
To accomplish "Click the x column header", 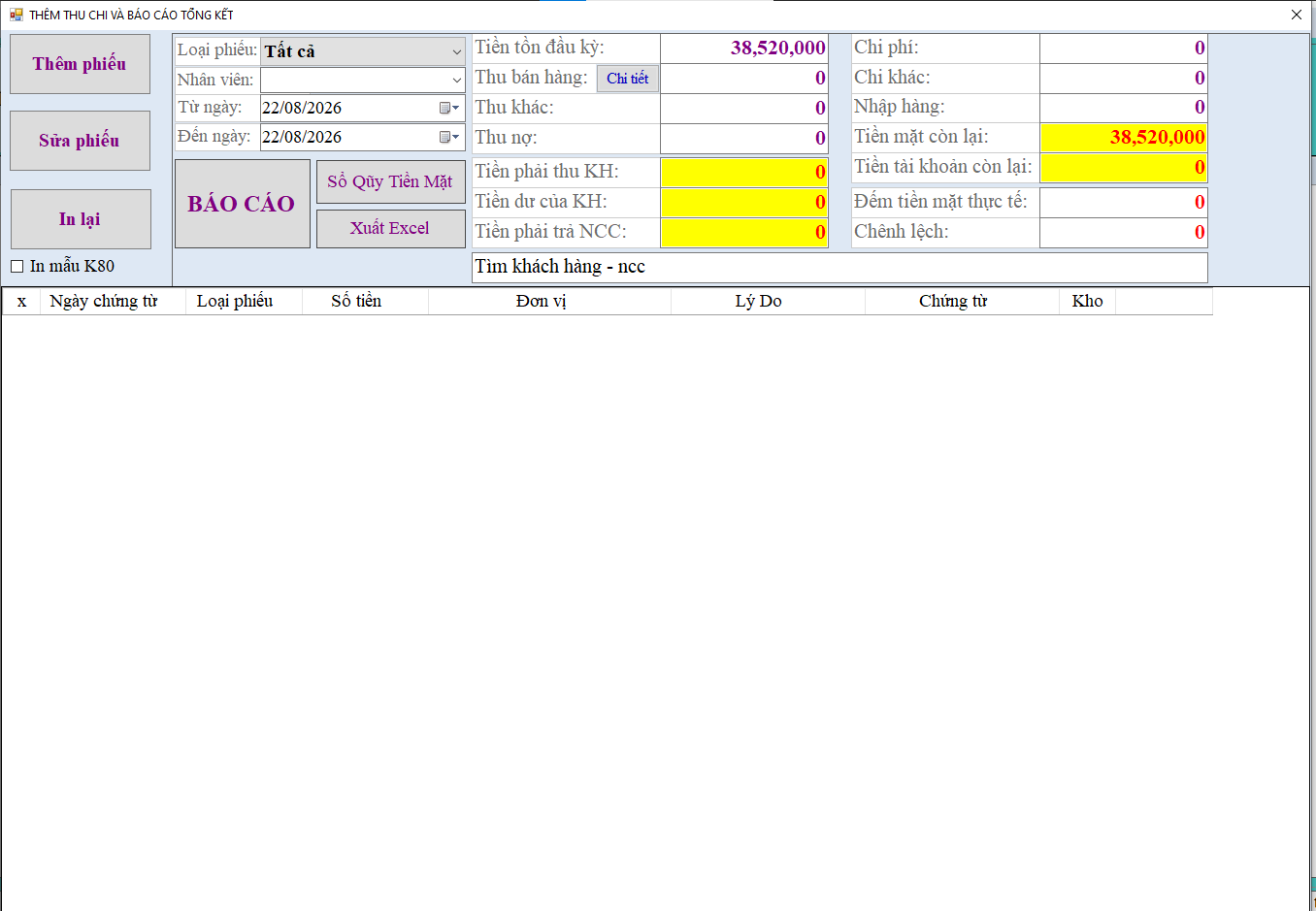I will point(21,302).
